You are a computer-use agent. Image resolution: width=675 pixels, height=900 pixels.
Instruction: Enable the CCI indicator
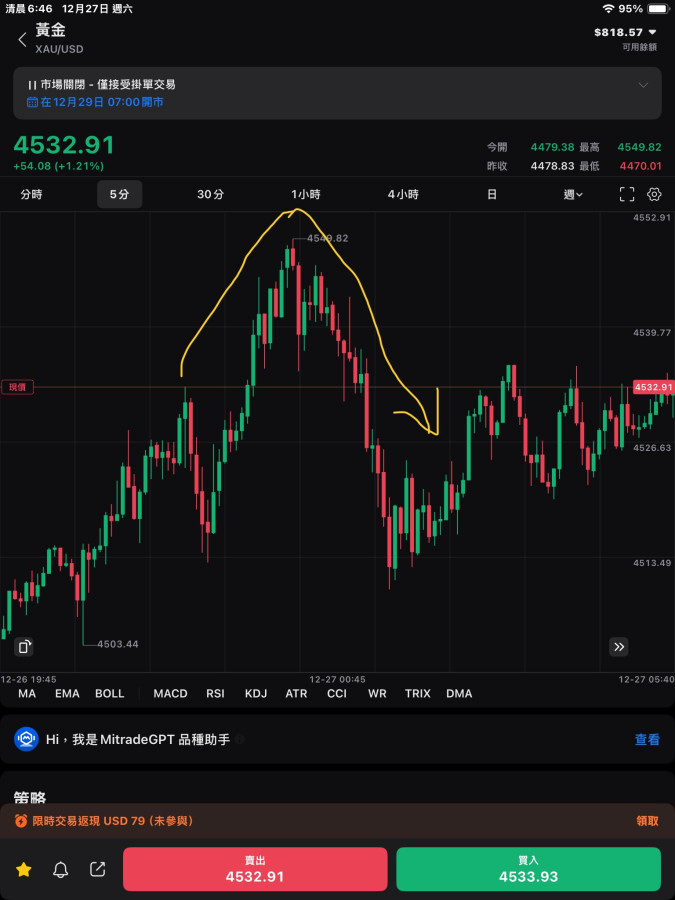pos(337,693)
